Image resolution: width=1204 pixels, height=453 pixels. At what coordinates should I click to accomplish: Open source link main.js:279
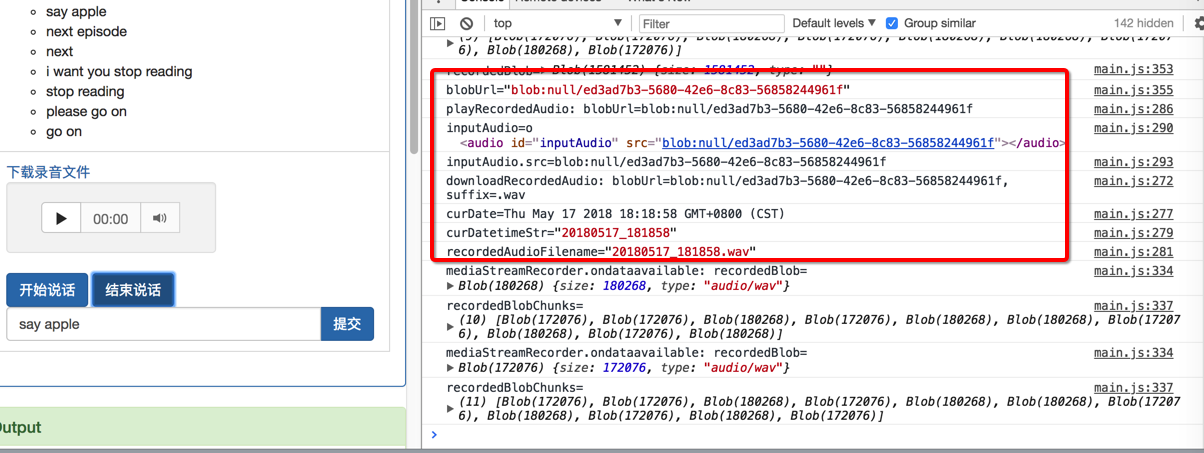(1134, 233)
